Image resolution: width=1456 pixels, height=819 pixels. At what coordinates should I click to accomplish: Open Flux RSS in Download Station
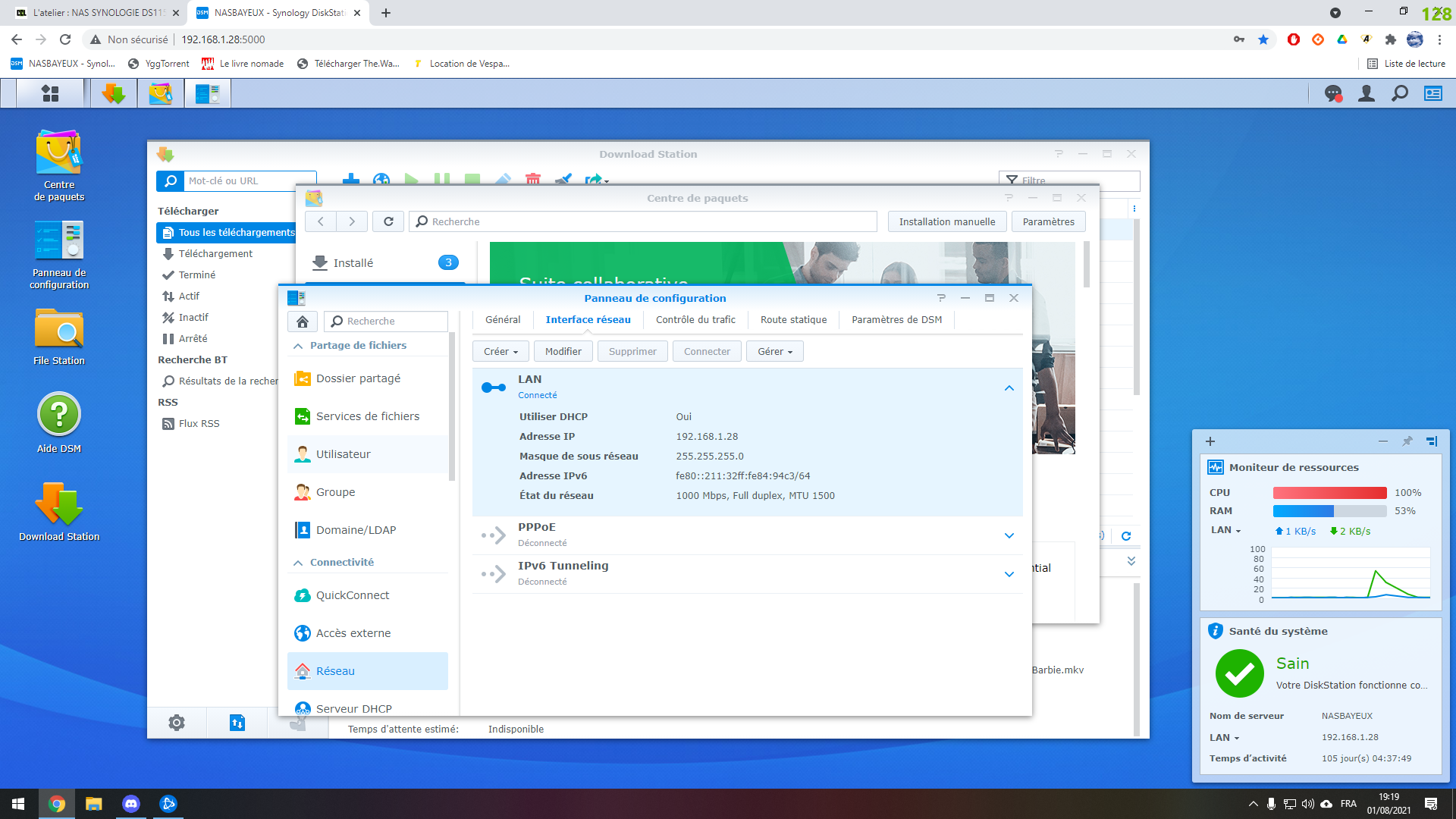tap(199, 424)
